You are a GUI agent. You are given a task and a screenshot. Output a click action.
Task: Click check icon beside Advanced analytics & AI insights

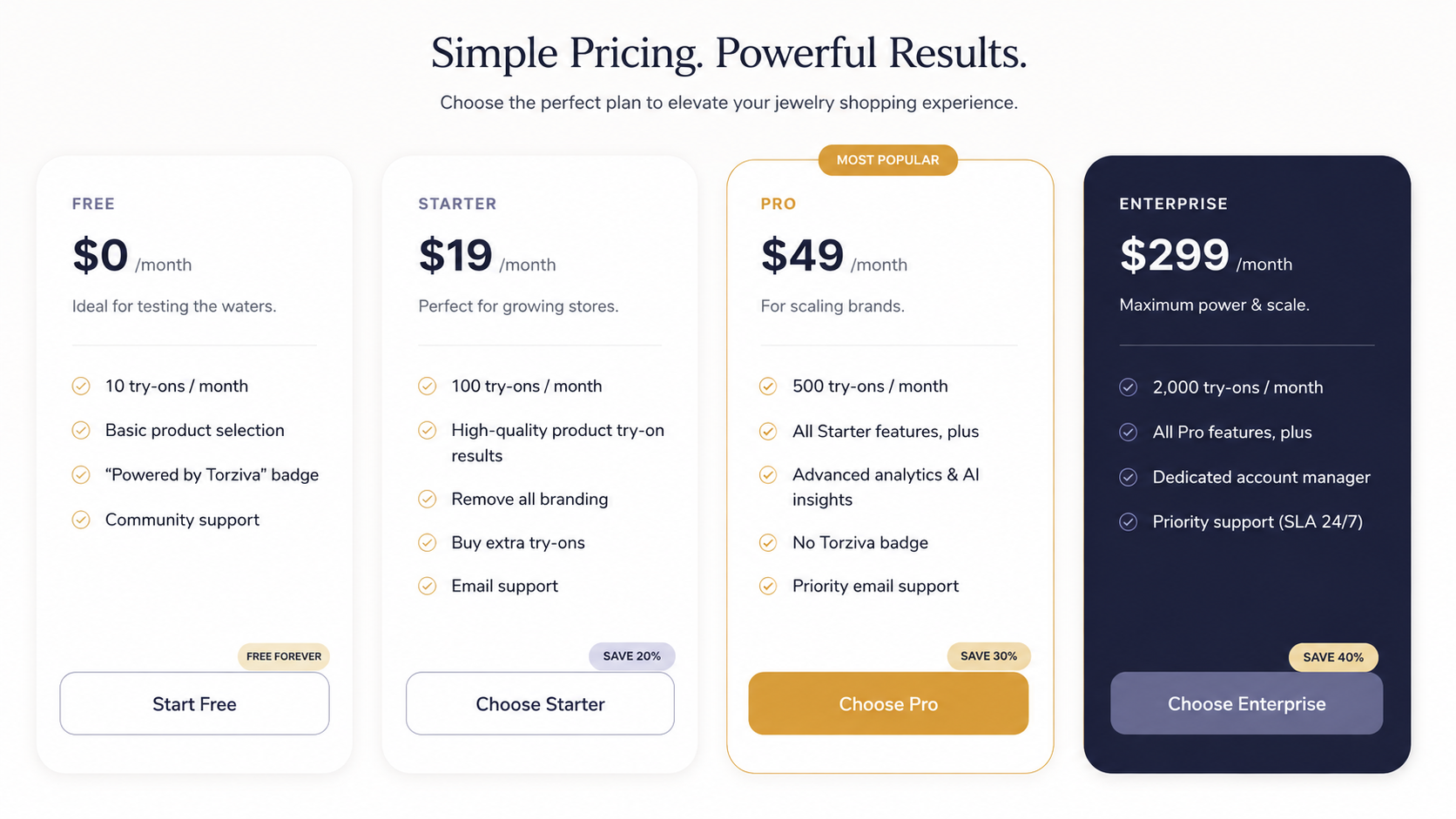pyautogui.click(x=768, y=474)
